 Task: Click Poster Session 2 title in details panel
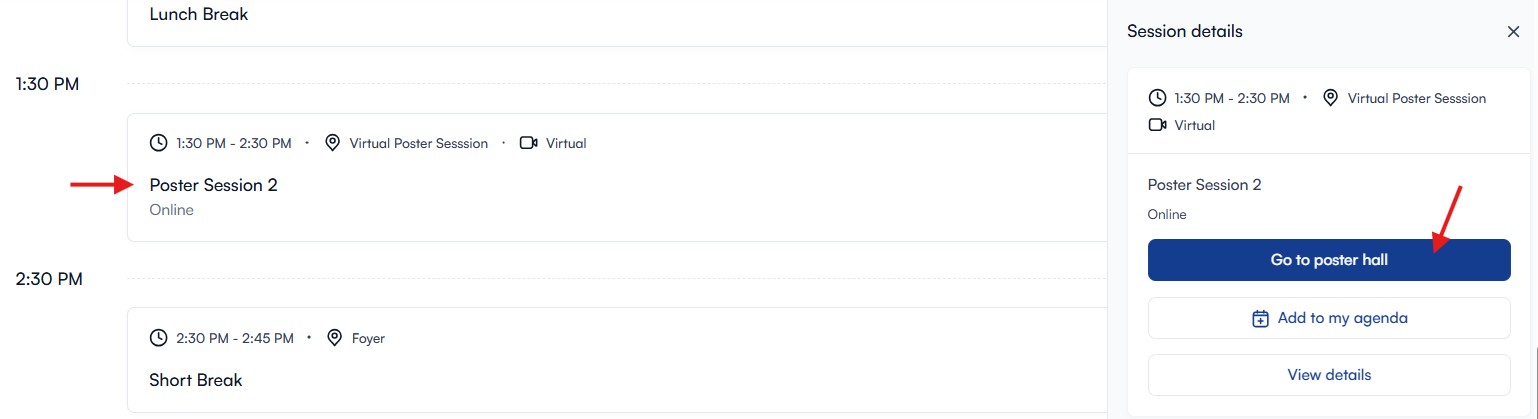(x=1204, y=185)
